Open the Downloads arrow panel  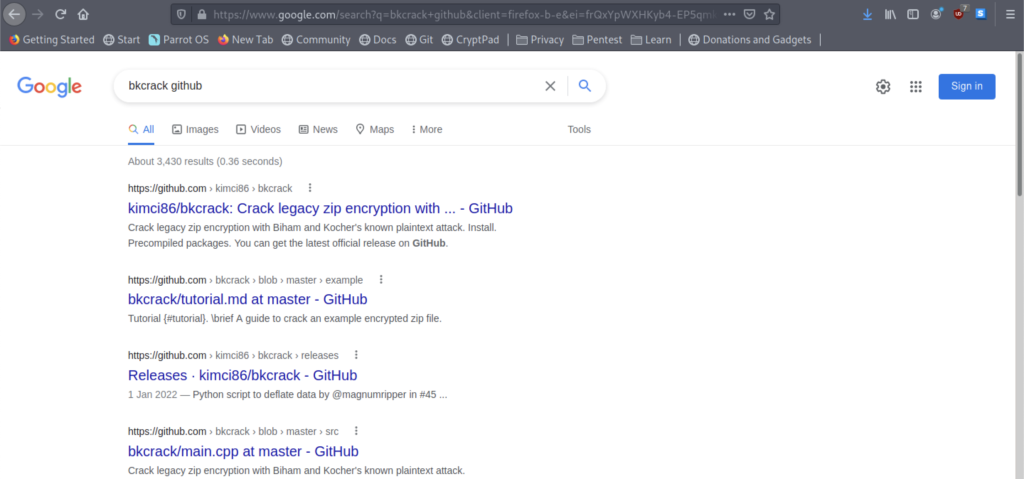[867, 14]
